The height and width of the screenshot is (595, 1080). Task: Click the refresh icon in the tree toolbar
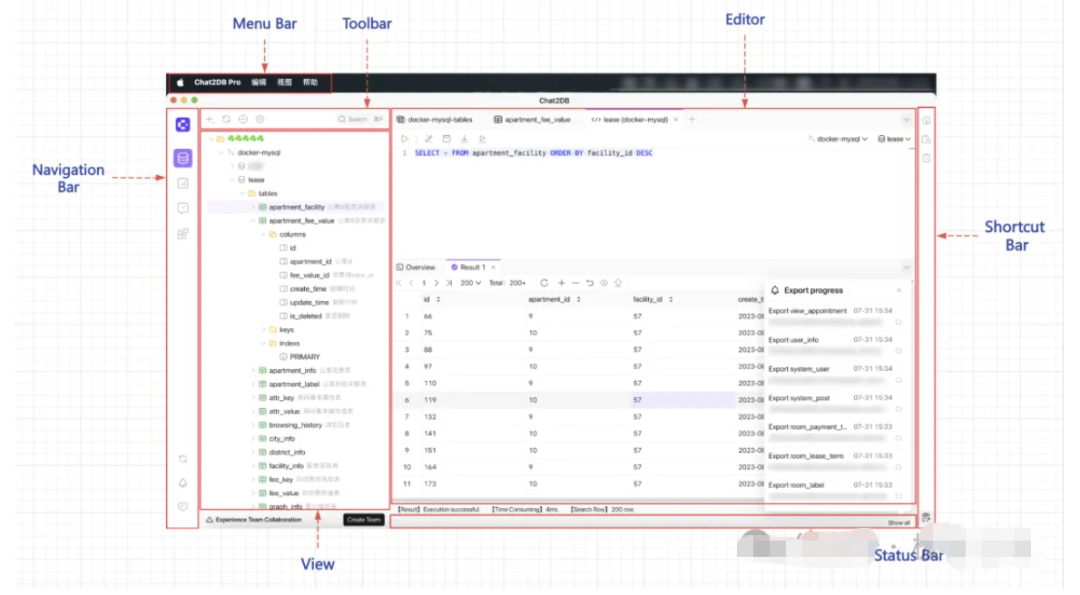click(x=226, y=119)
